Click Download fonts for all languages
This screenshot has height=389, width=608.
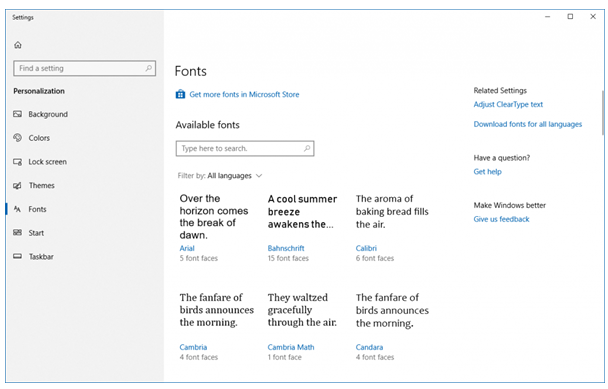pyautogui.click(x=528, y=124)
